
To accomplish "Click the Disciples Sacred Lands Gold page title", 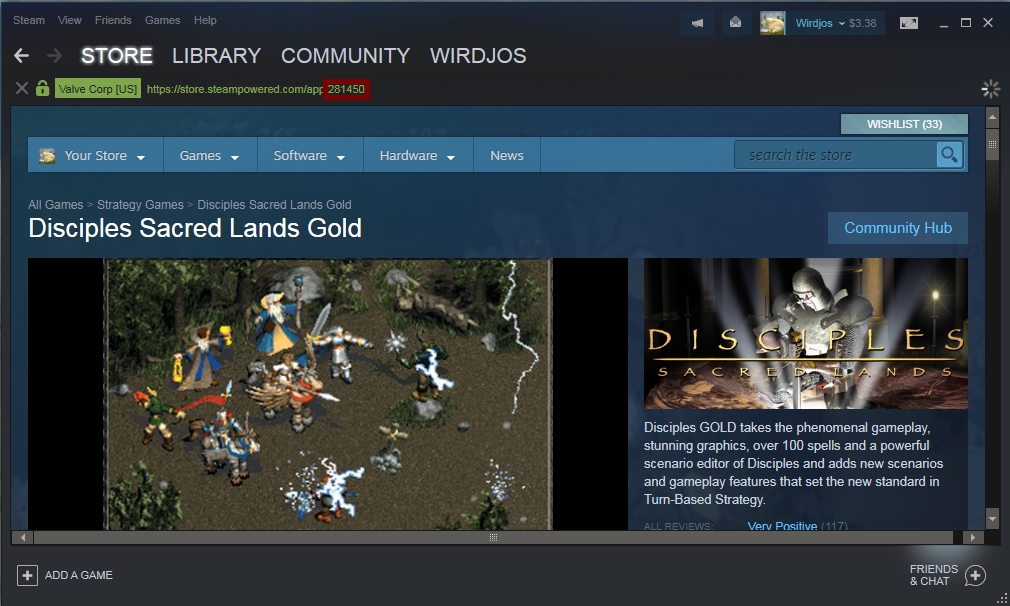I will click(195, 228).
